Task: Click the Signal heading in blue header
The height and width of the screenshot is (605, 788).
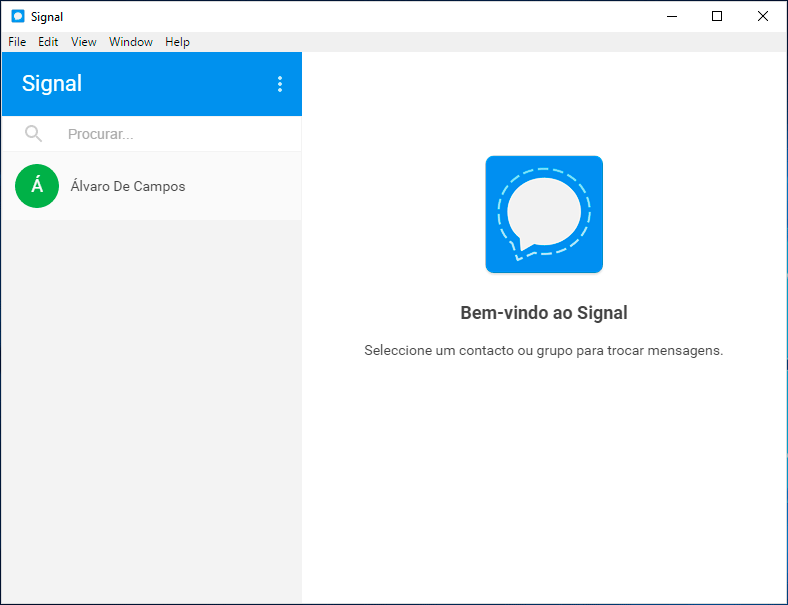Action: [x=52, y=83]
